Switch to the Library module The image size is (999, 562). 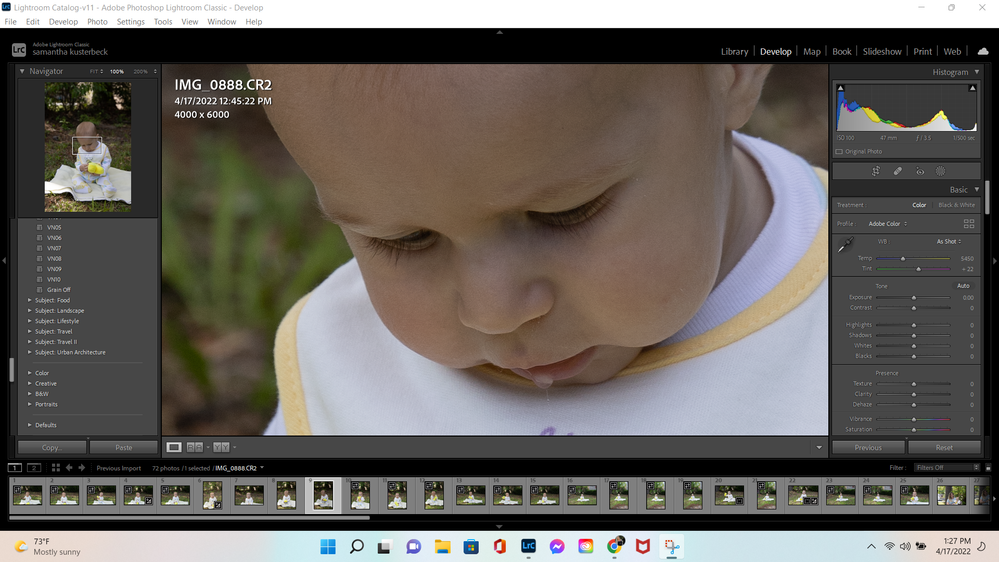[x=734, y=52]
